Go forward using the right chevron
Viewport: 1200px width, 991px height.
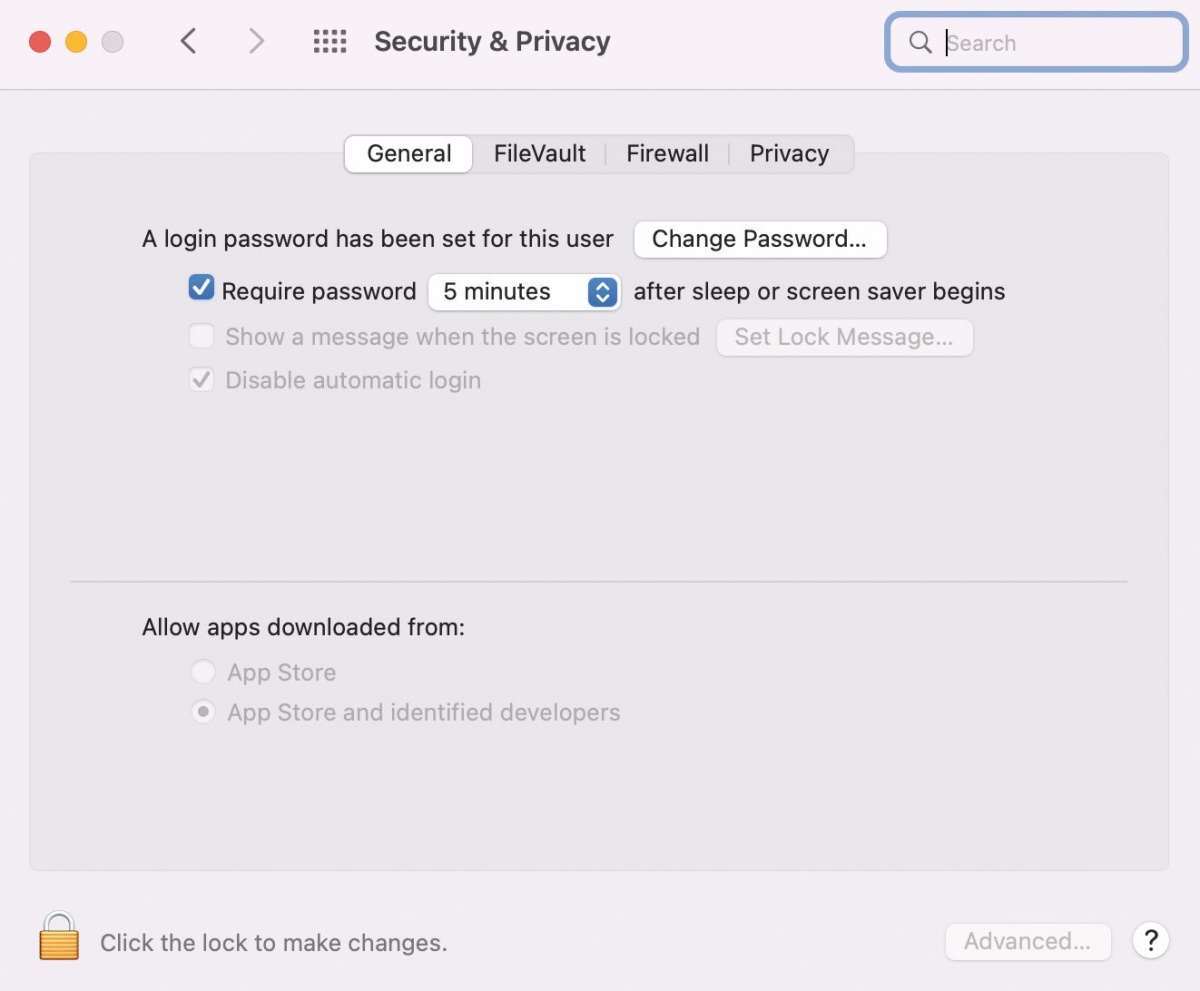pyautogui.click(x=257, y=41)
